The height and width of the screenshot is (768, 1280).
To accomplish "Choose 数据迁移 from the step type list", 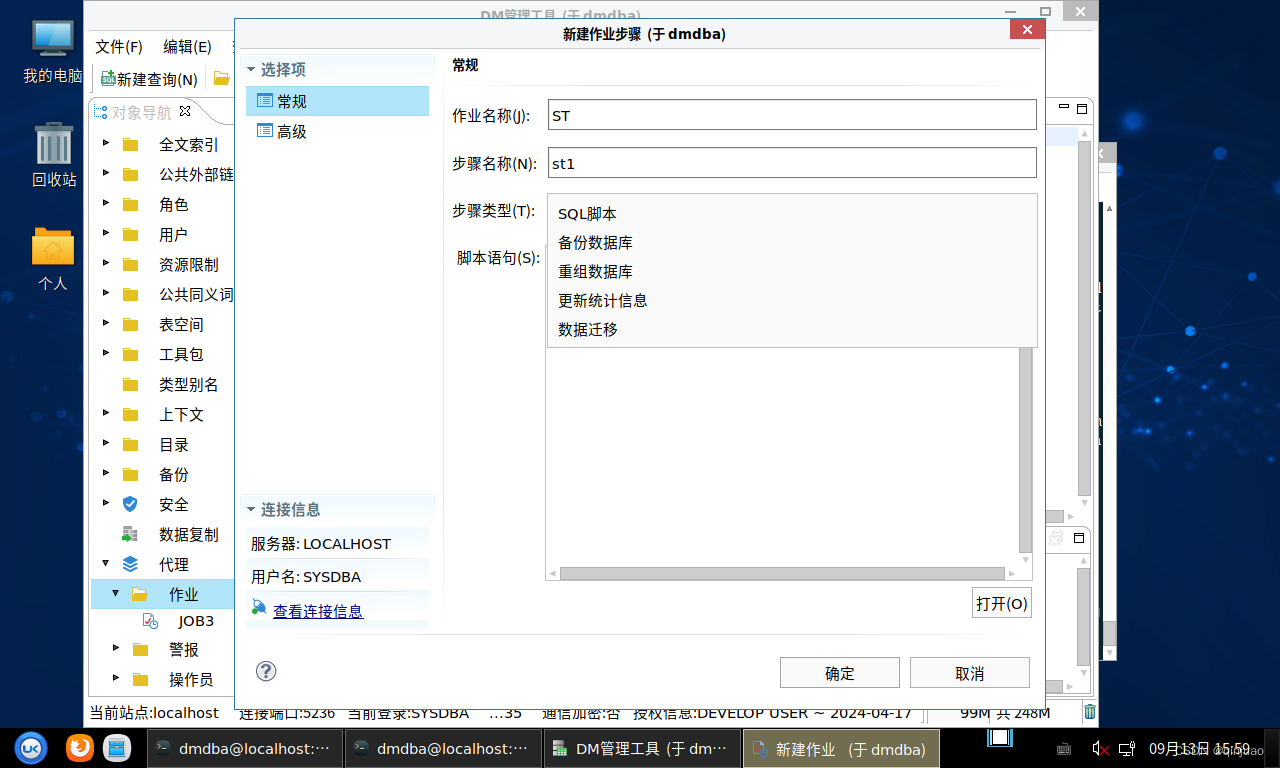I will (791, 329).
